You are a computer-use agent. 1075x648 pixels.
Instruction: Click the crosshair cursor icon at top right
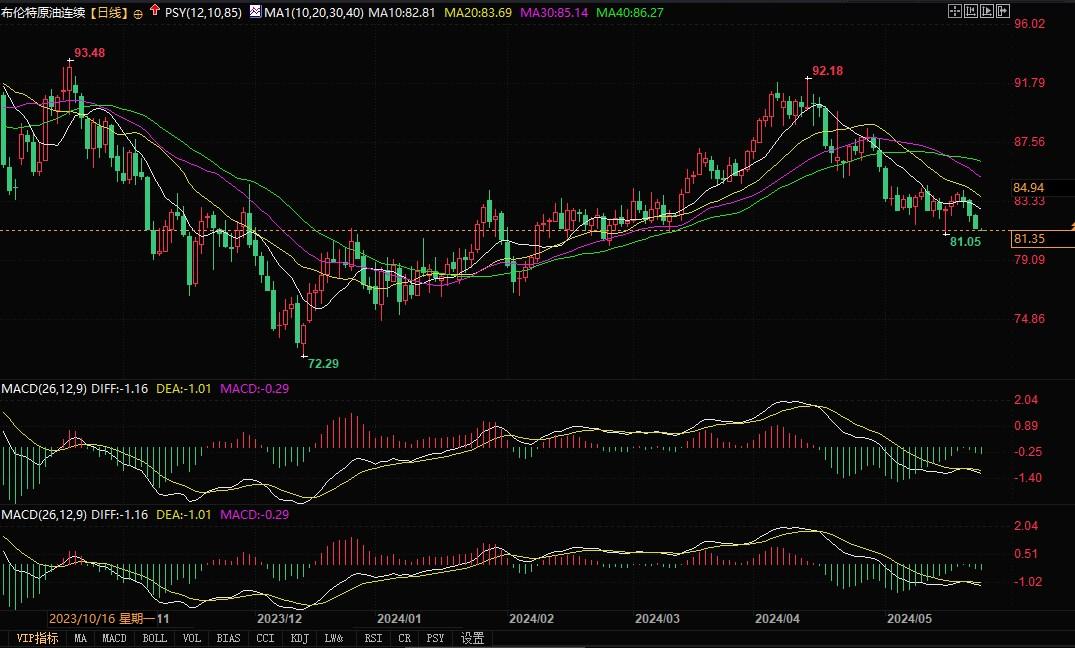click(x=955, y=10)
